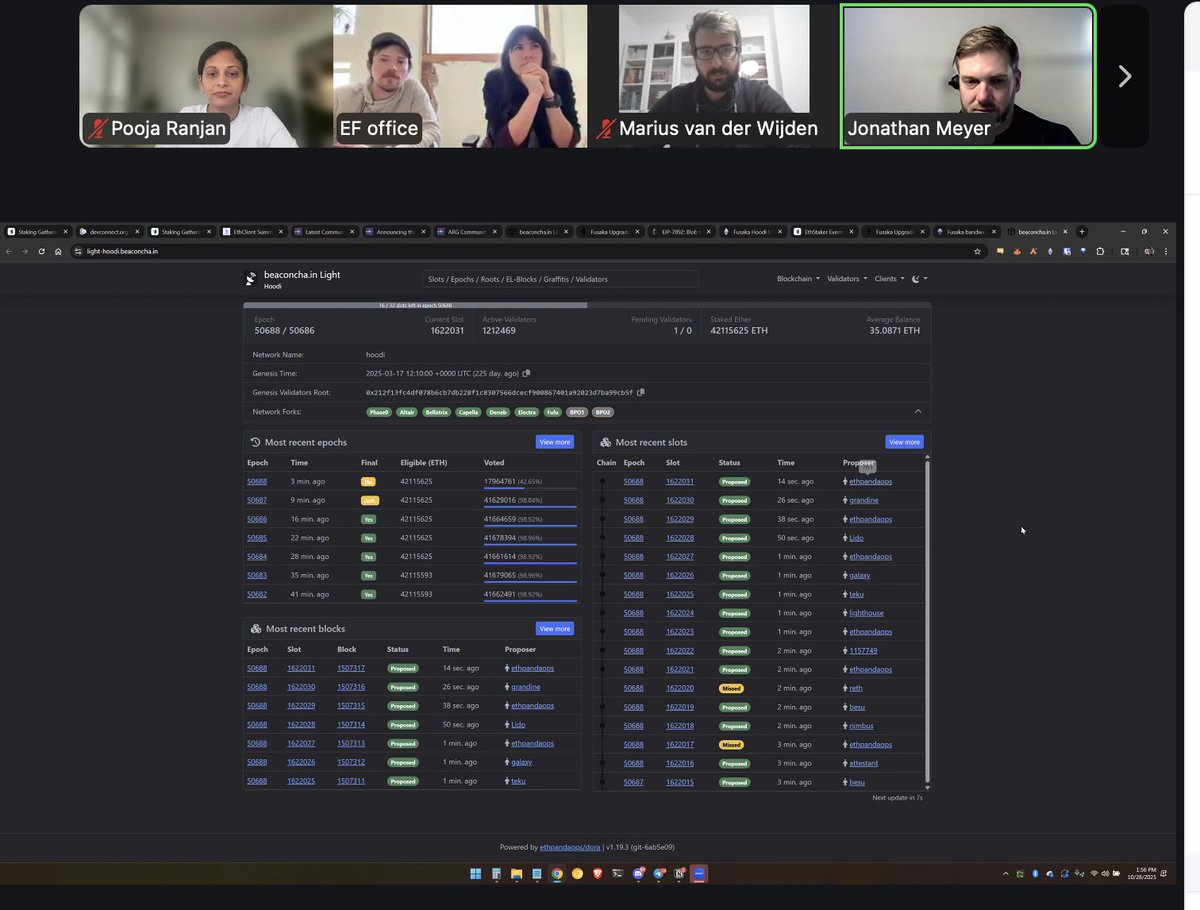Click the beaconcha.in Light logo icon

(251, 279)
